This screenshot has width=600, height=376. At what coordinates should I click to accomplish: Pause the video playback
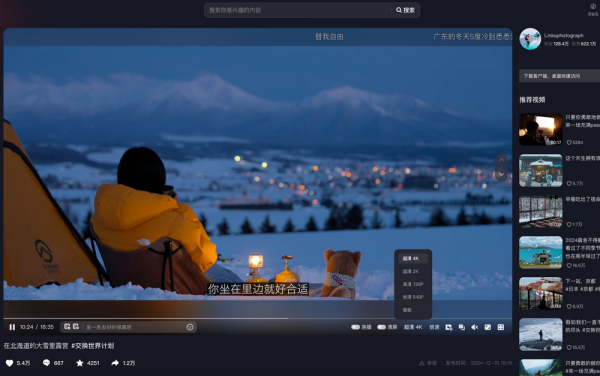point(12,327)
